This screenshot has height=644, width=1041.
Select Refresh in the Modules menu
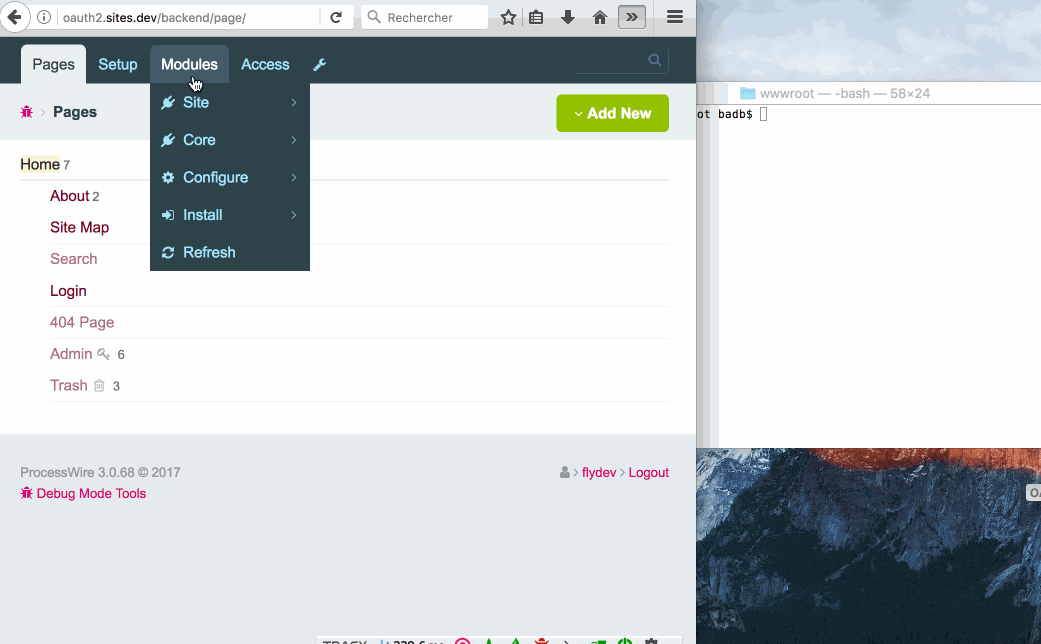click(x=209, y=252)
